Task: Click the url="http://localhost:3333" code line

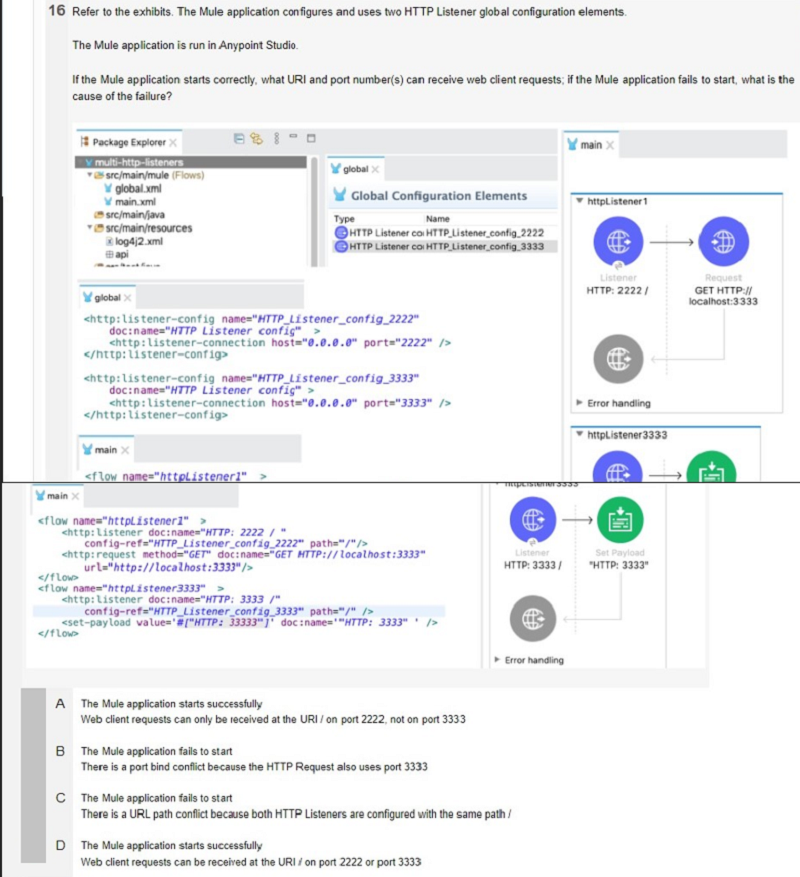Action: pyautogui.click(x=168, y=567)
